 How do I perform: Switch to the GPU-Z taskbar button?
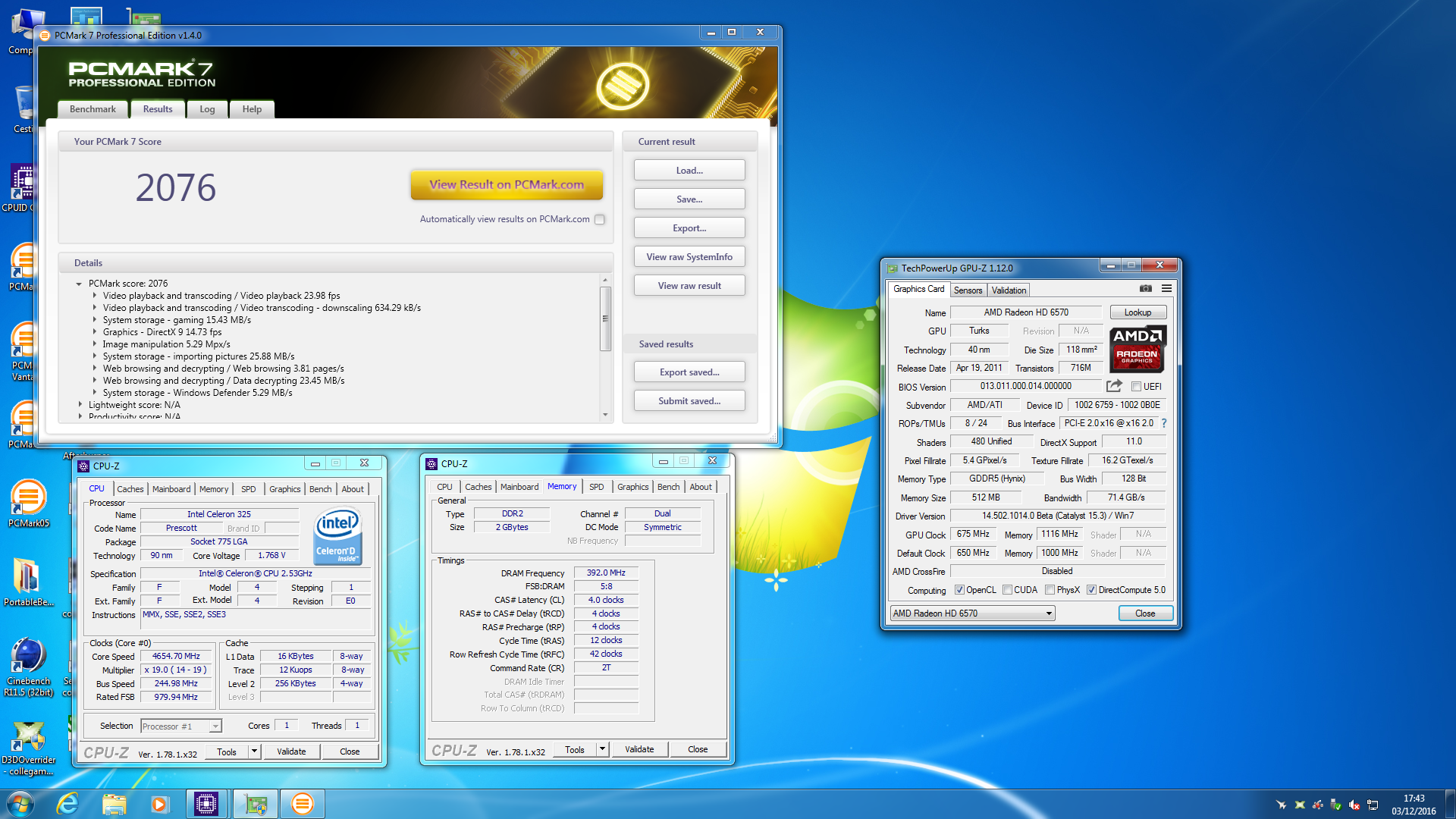coord(256,804)
